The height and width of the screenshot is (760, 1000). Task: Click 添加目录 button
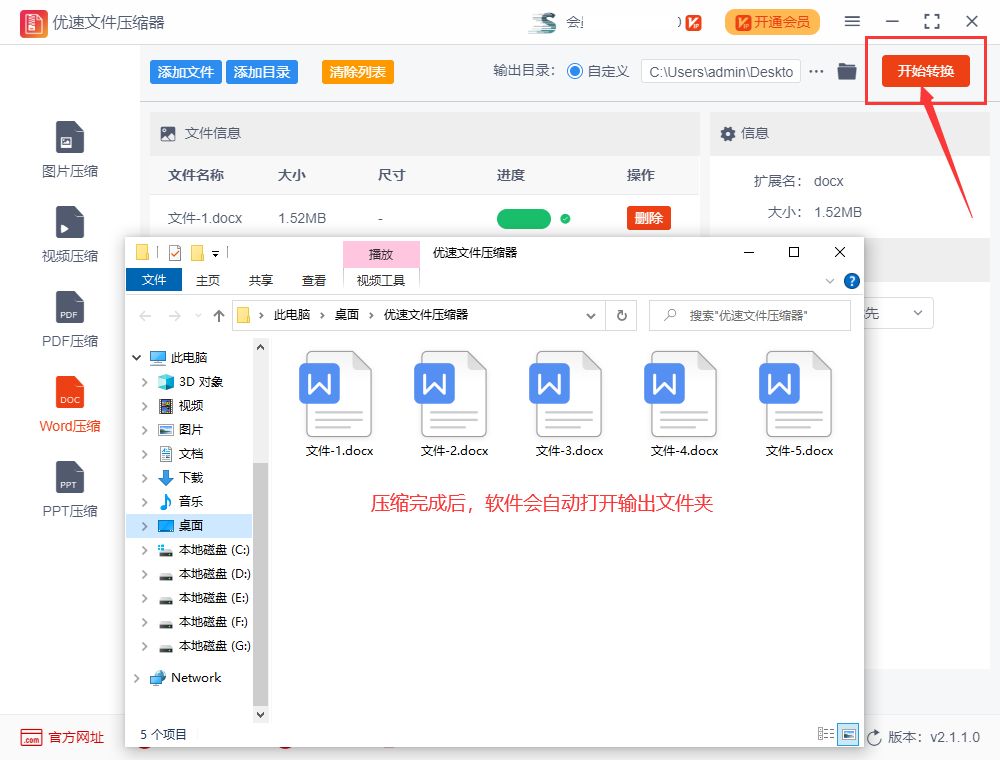point(261,72)
